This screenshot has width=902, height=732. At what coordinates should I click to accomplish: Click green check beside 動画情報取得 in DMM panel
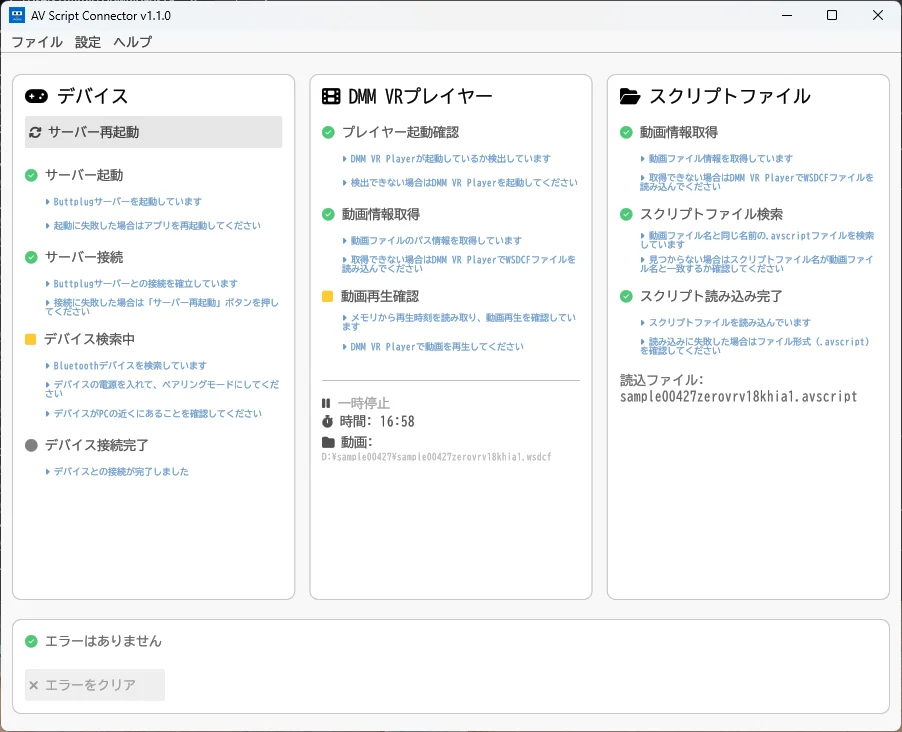[328, 214]
